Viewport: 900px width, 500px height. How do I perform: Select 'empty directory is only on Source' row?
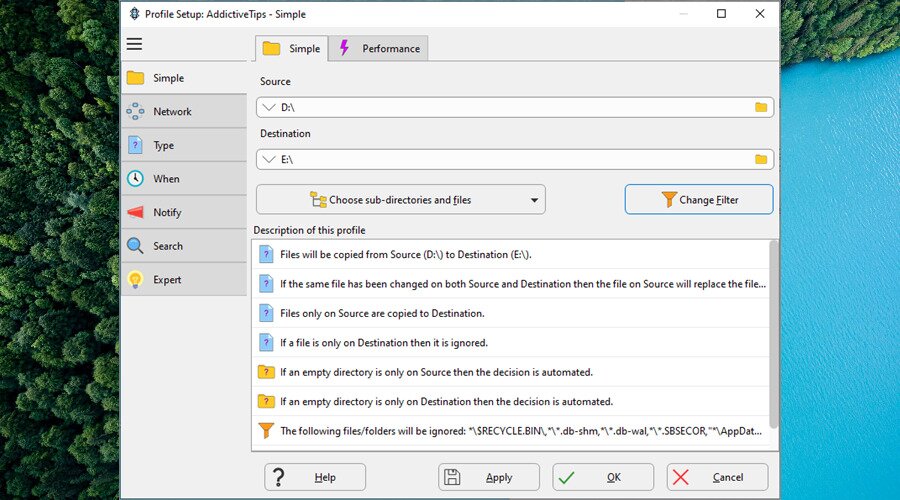(x=511, y=372)
